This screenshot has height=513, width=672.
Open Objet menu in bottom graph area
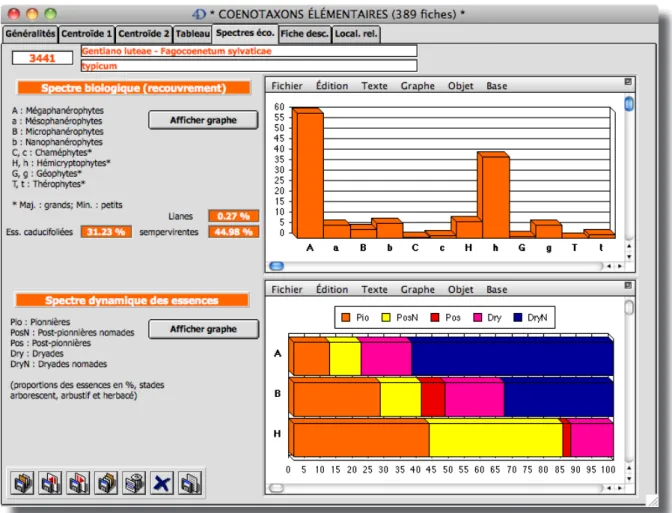(461, 289)
